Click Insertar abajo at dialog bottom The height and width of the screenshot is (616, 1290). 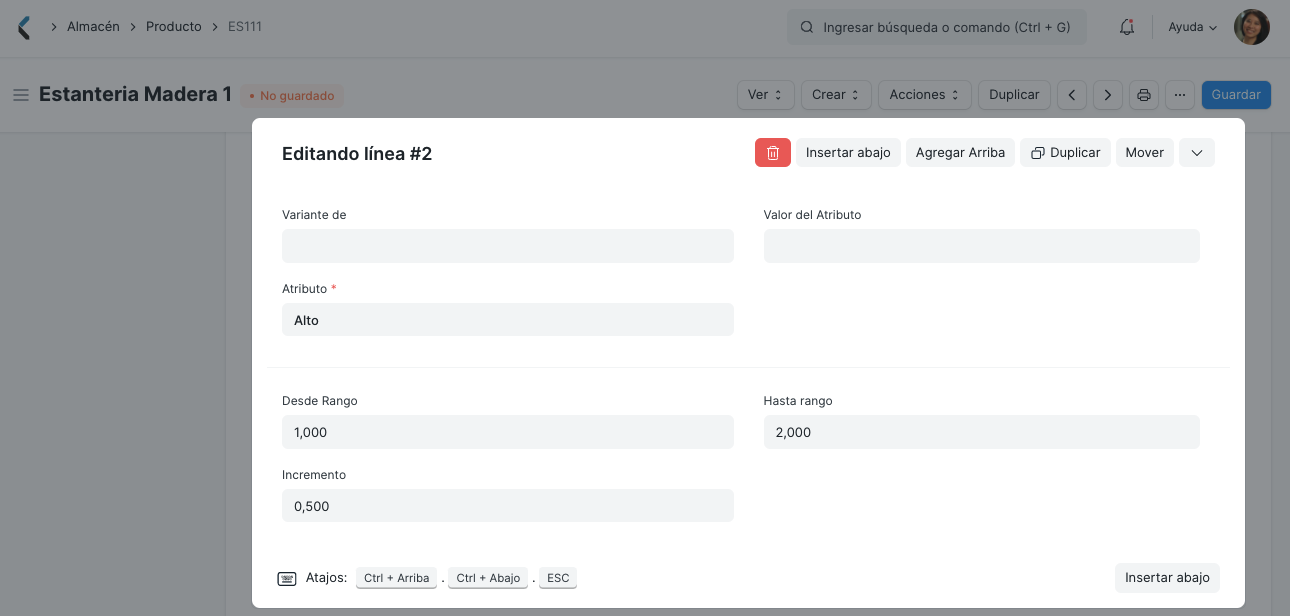click(1167, 577)
